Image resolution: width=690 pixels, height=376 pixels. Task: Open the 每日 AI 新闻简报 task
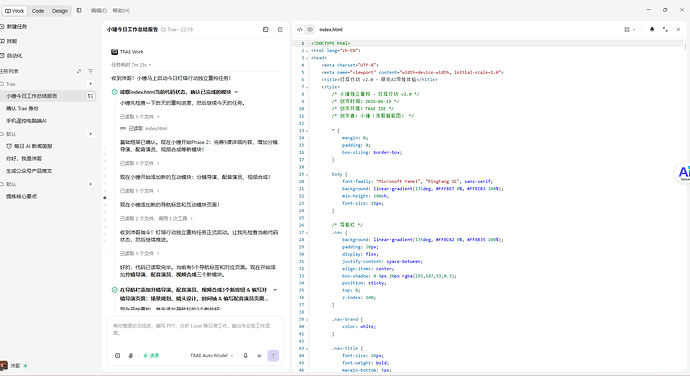tap(29, 146)
